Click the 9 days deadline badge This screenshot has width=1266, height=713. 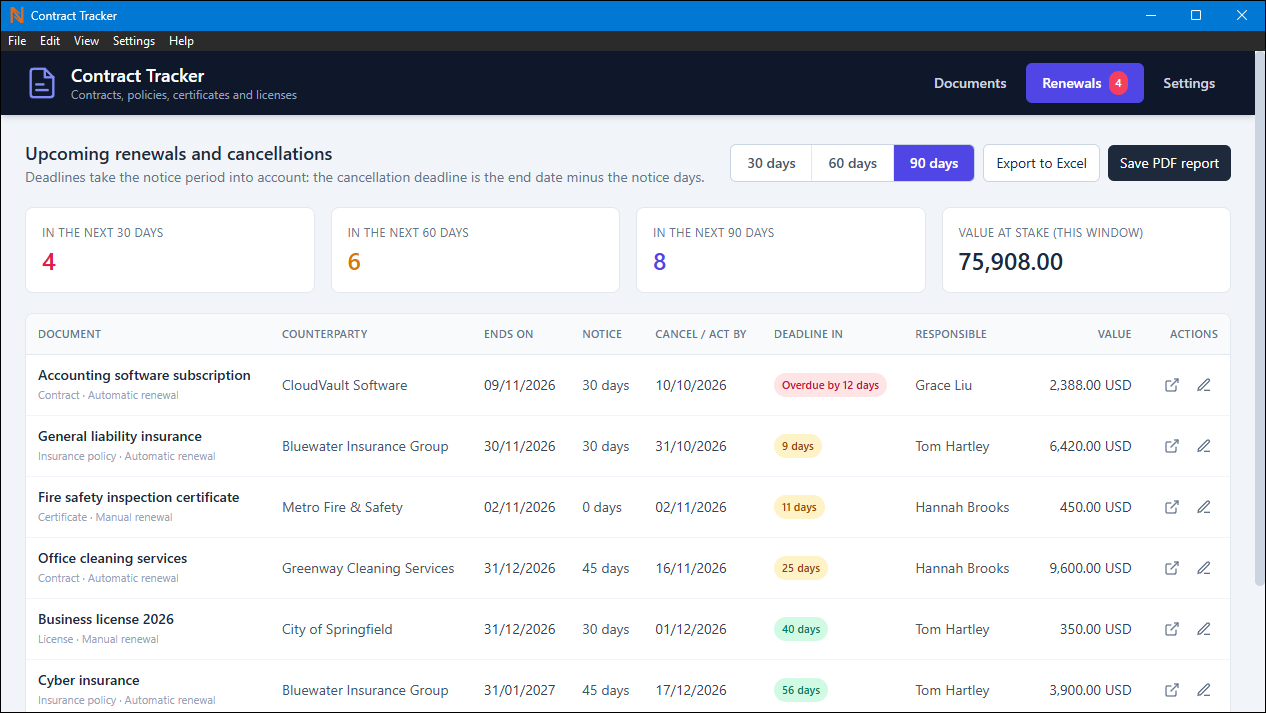797,446
